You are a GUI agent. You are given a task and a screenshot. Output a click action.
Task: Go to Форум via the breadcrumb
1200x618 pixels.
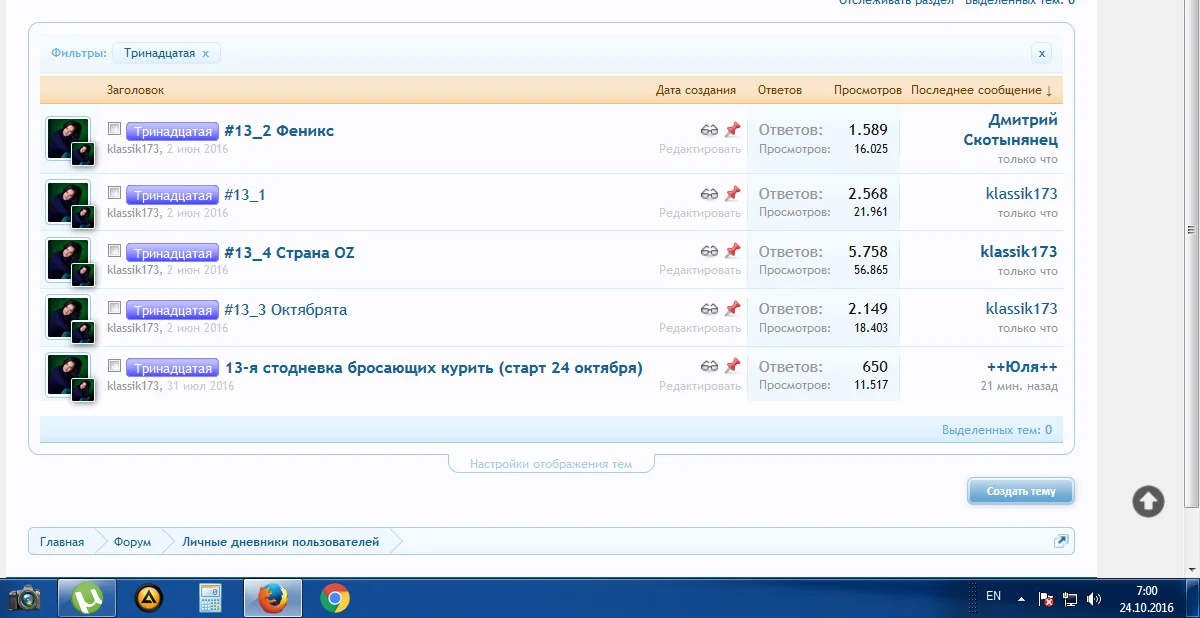click(x=131, y=540)
